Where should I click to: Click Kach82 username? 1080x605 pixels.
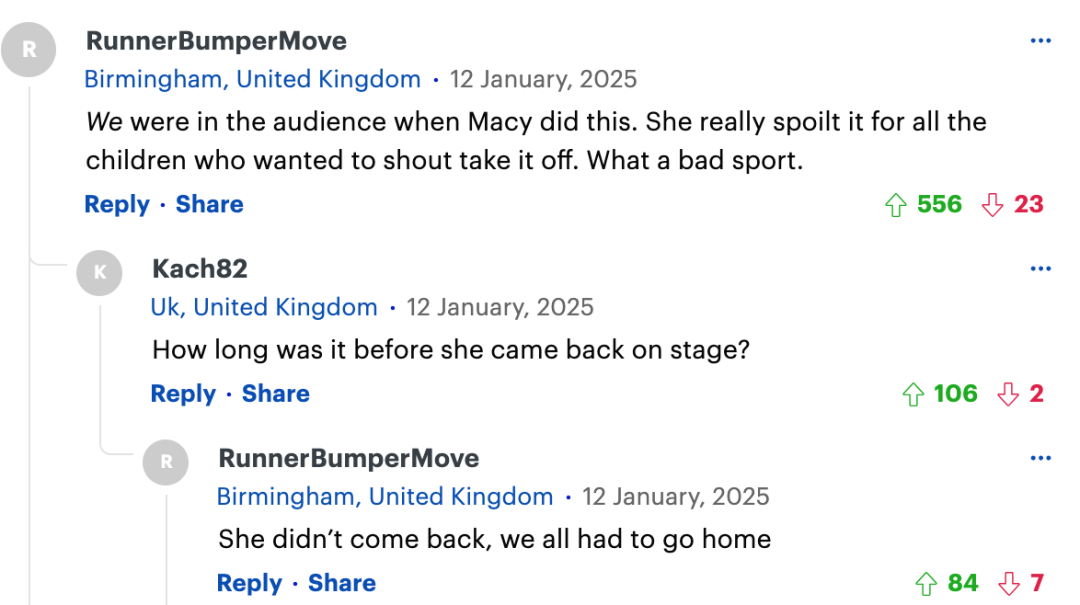200,269
